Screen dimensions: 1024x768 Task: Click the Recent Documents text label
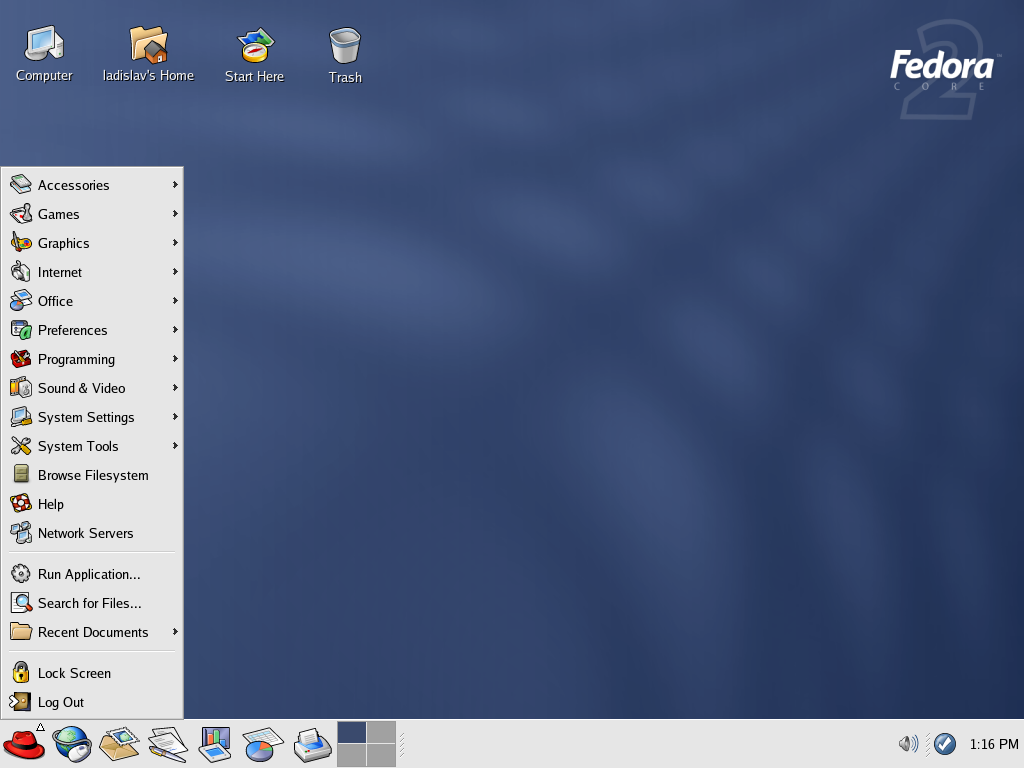pyautogui.click(x=93, y=632)
